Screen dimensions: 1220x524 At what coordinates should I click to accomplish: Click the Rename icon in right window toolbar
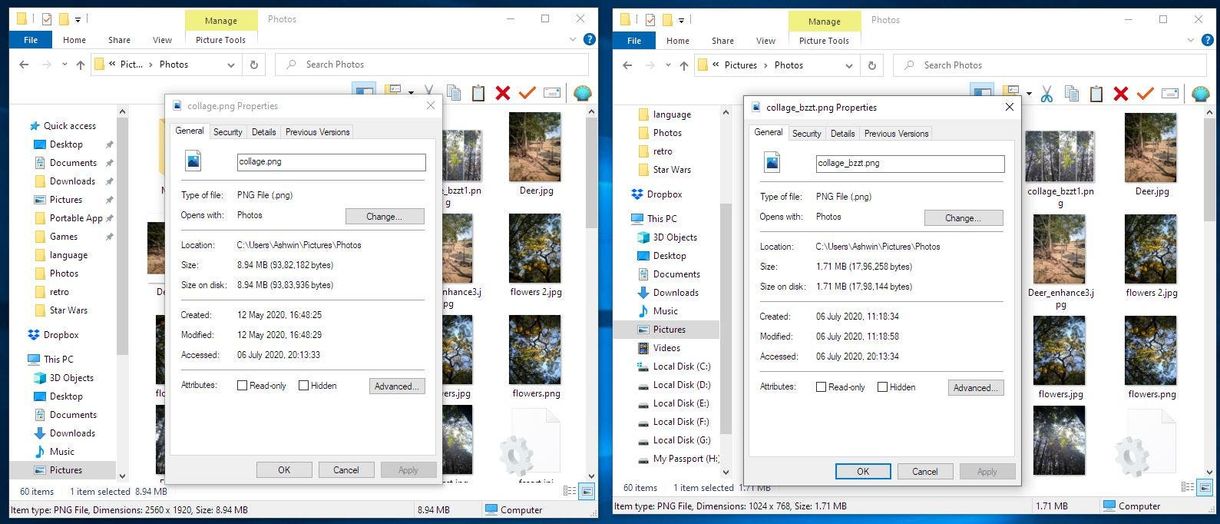coord(1169,94)
